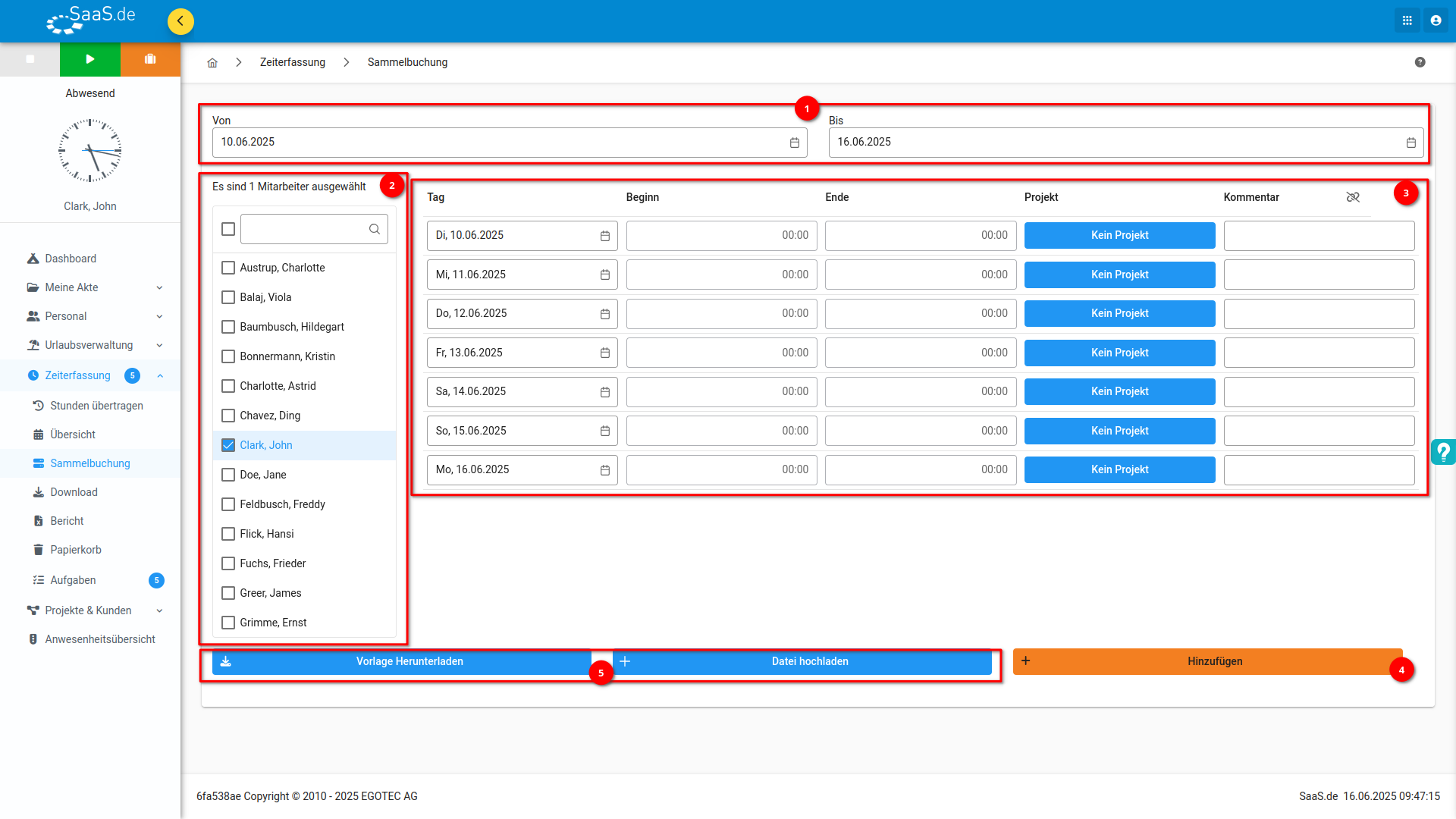Check Baumbusch, Hildegart

tap(227, 327)
